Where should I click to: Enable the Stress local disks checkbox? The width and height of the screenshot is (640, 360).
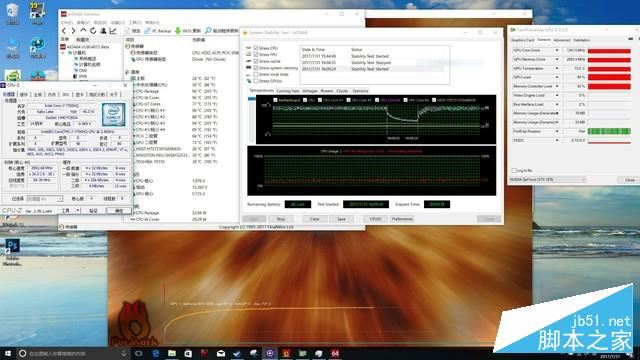[256, 74]
